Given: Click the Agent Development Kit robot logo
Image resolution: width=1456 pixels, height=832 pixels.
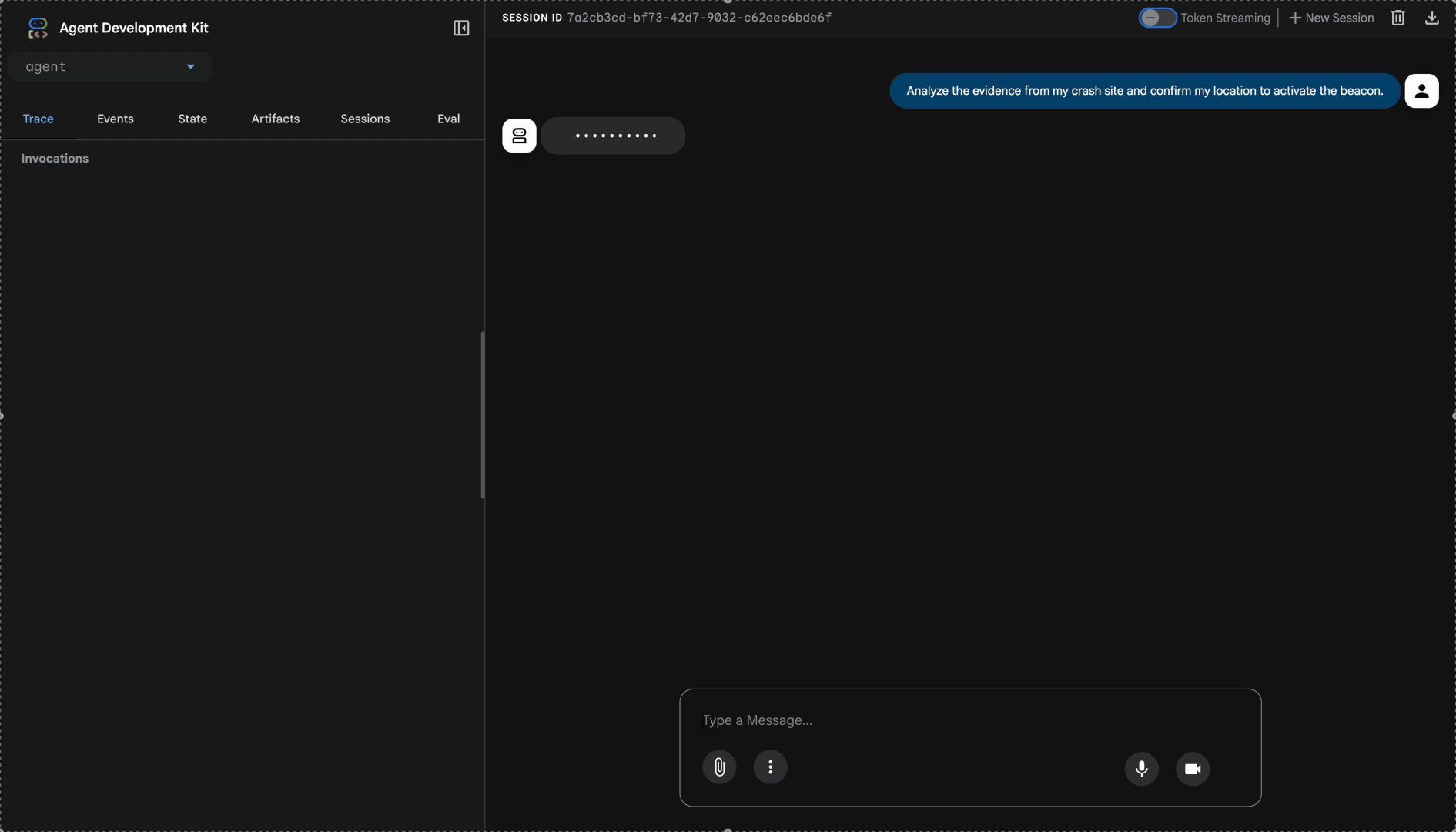Looking at the screenshot, I should (38, 28).
